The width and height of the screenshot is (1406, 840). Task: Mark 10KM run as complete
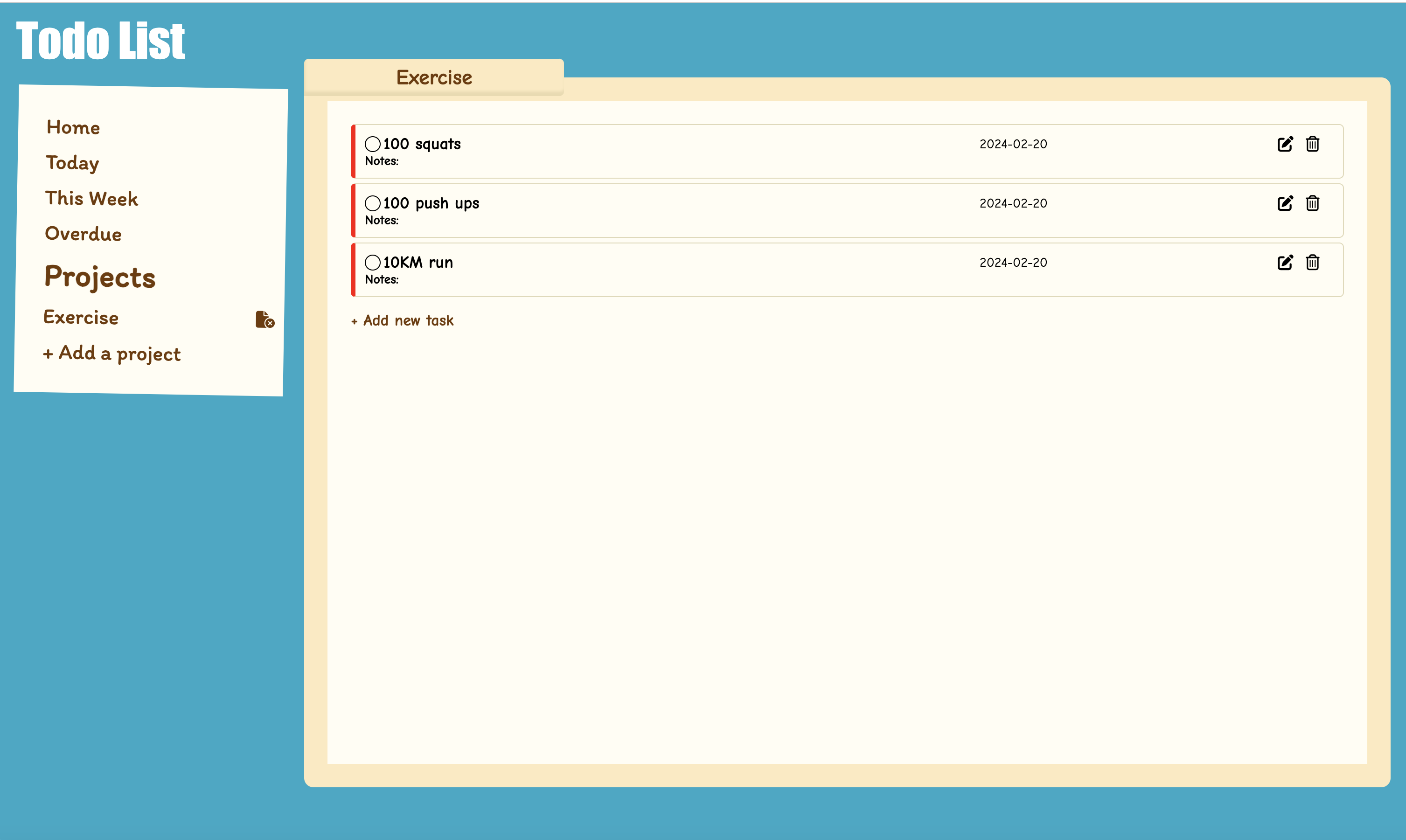click(372, 262)
